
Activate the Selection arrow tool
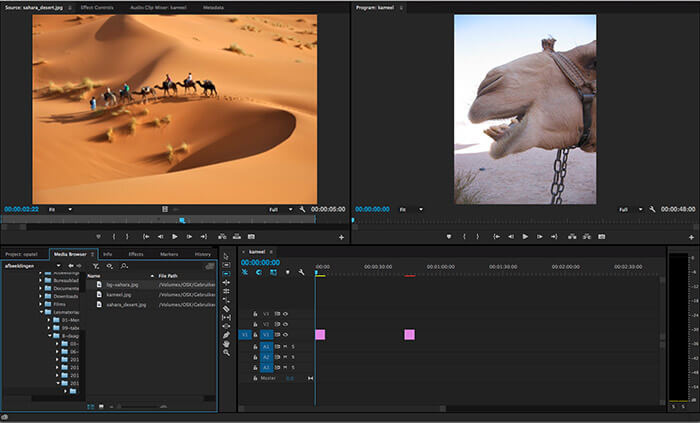click(227, 257)
